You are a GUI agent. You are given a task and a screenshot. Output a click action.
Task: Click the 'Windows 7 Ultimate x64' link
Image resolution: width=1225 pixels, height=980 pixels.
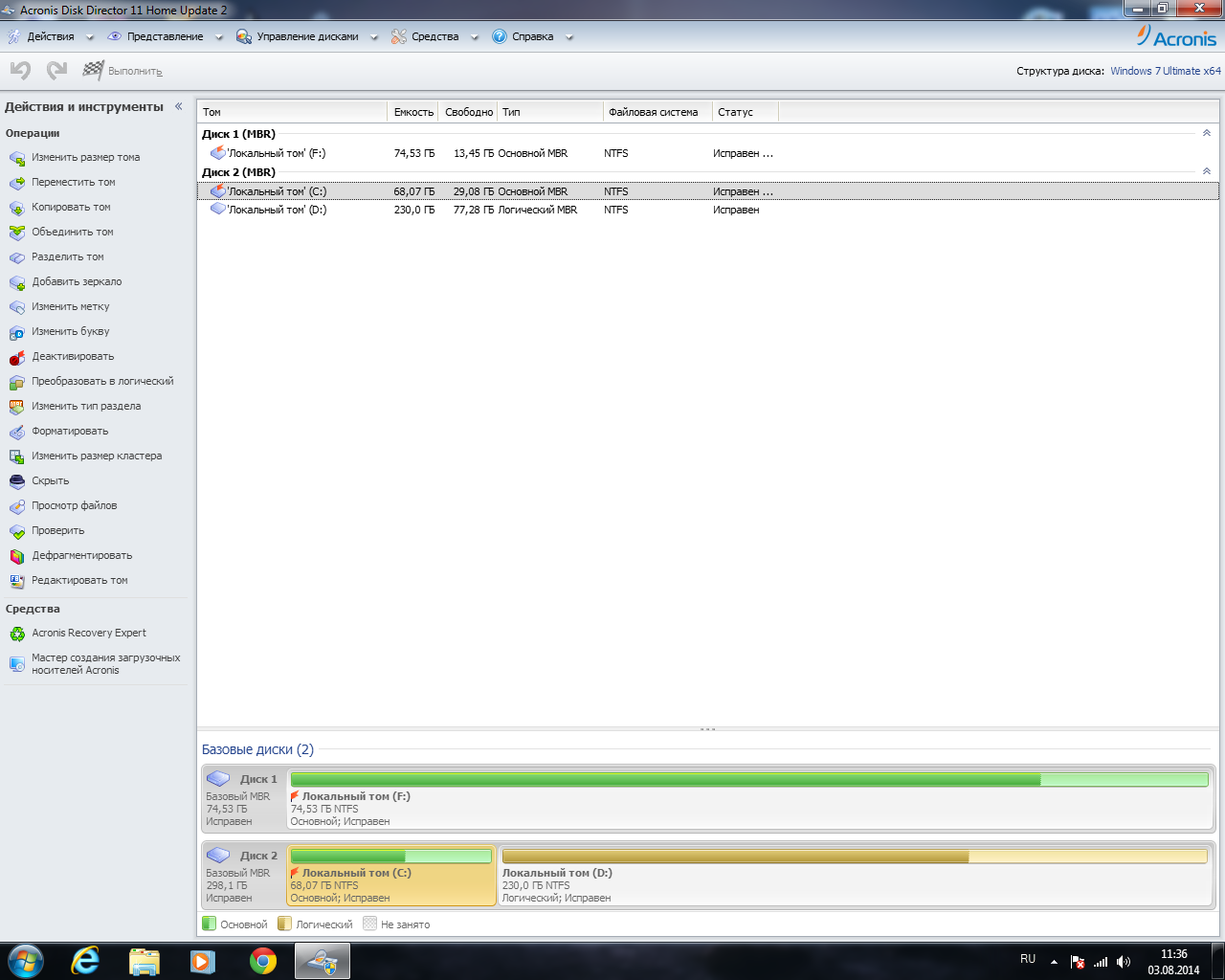pos(1165,71)
